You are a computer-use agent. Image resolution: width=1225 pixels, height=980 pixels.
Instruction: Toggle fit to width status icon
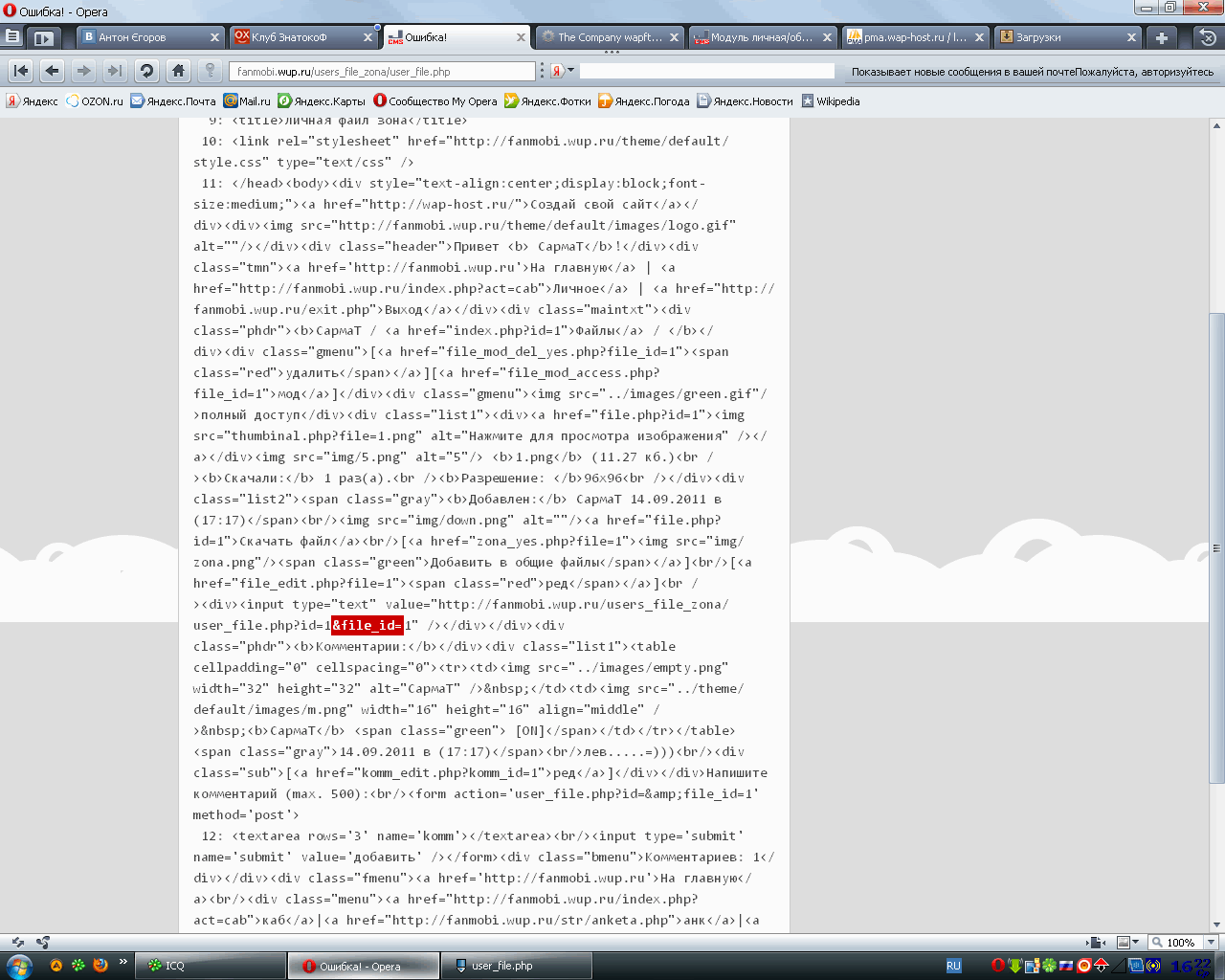tap(1095, 943)
